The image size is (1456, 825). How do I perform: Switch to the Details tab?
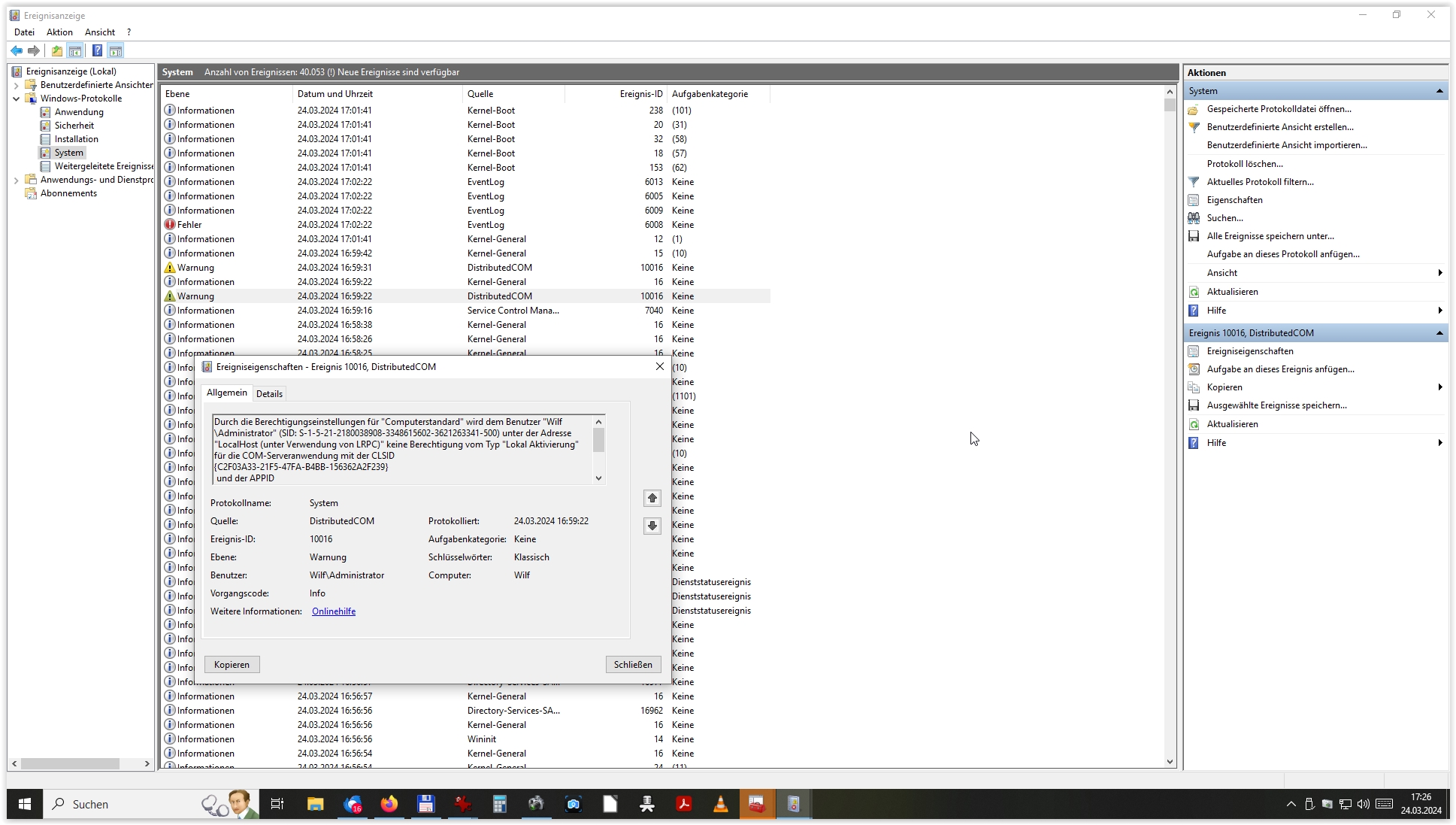point(269,394)
